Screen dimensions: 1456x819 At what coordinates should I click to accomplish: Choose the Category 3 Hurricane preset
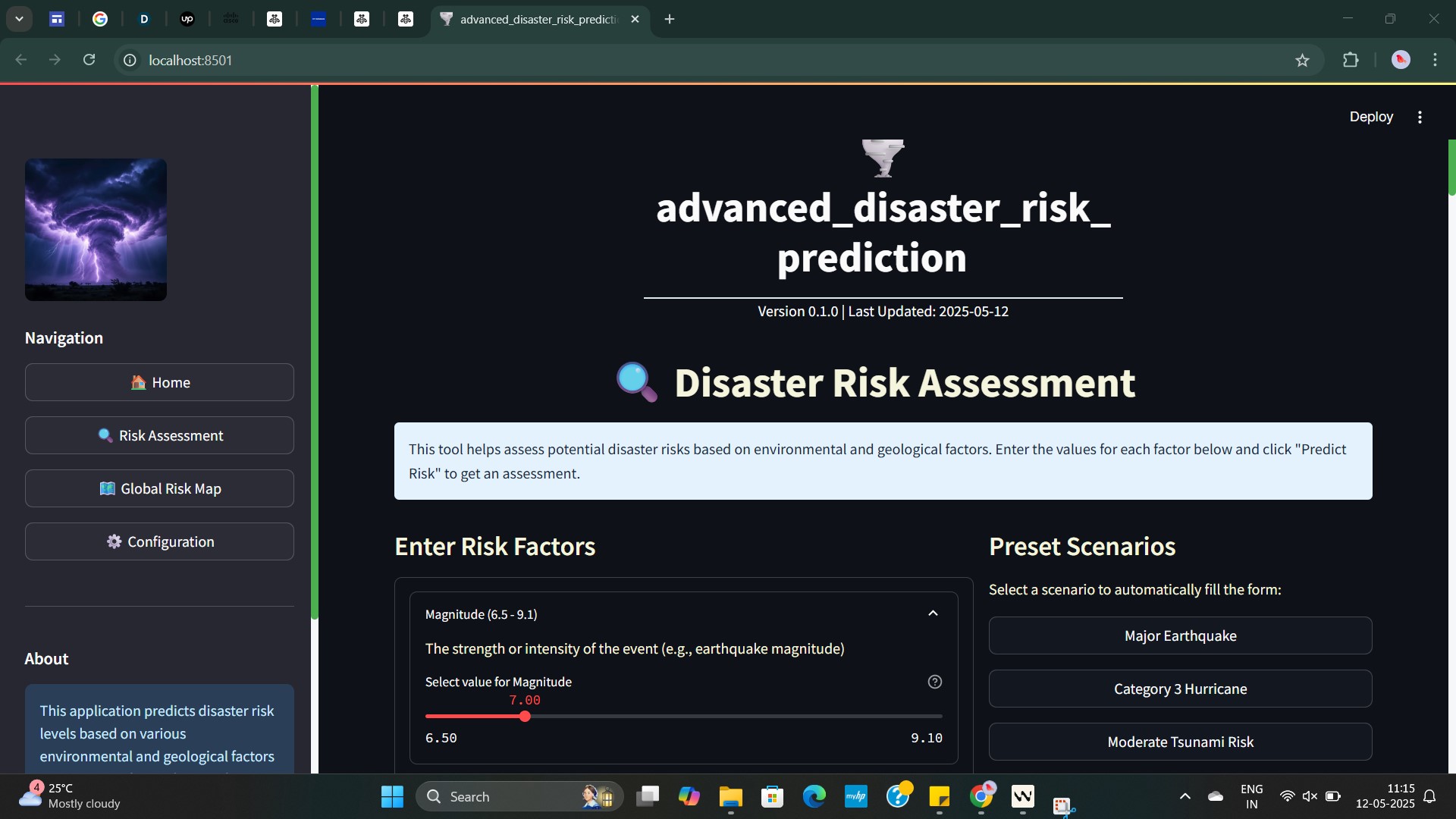[1180, 689]
